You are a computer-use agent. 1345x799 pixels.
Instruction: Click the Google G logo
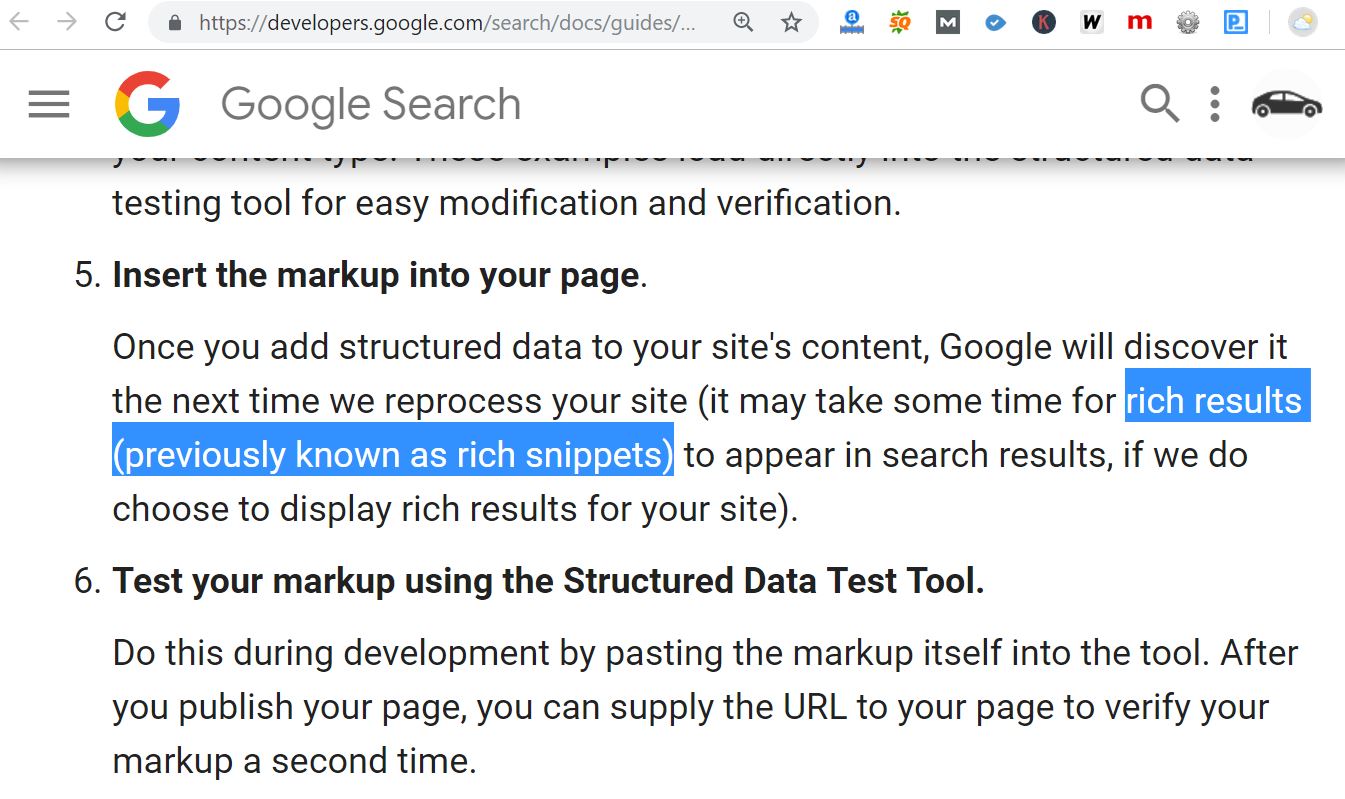[148, 104]
